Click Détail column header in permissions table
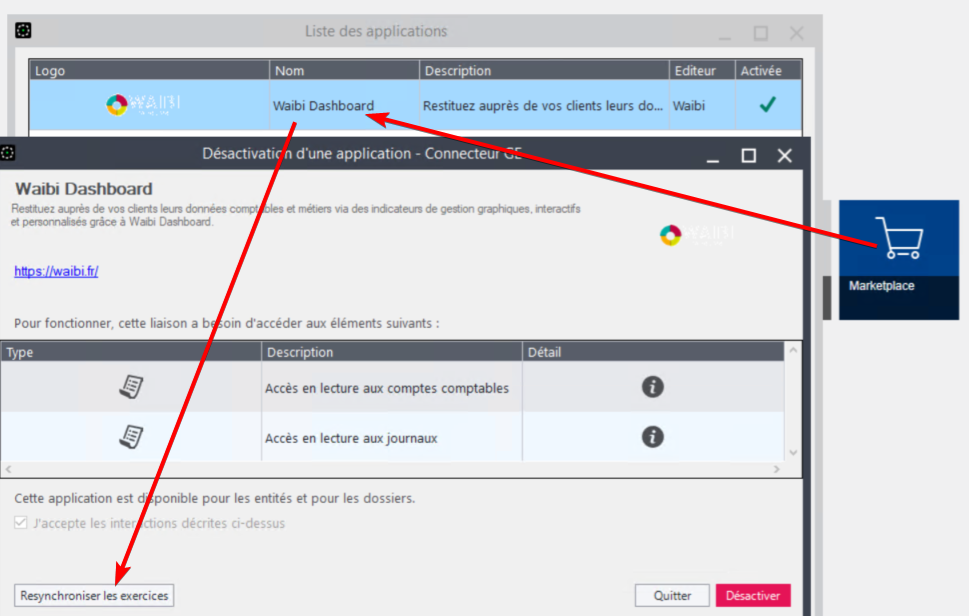This screenshot has height=616, width=969. [653, 352]
